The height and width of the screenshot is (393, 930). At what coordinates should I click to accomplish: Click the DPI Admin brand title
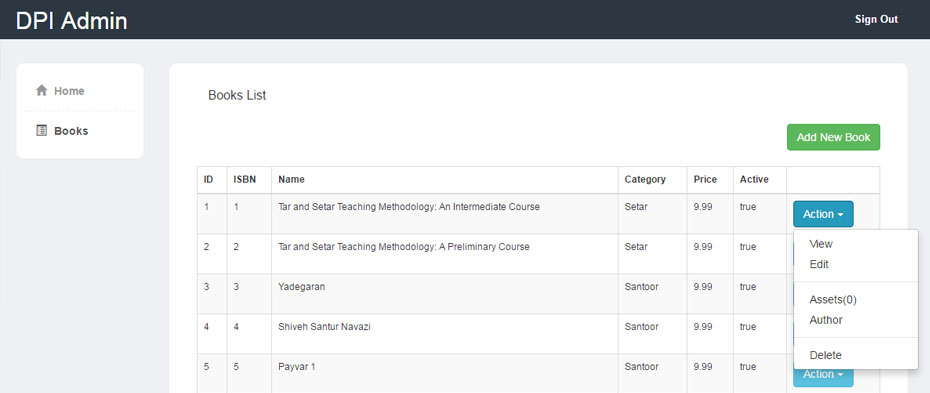pyautogui.click(x=71, y=21)
